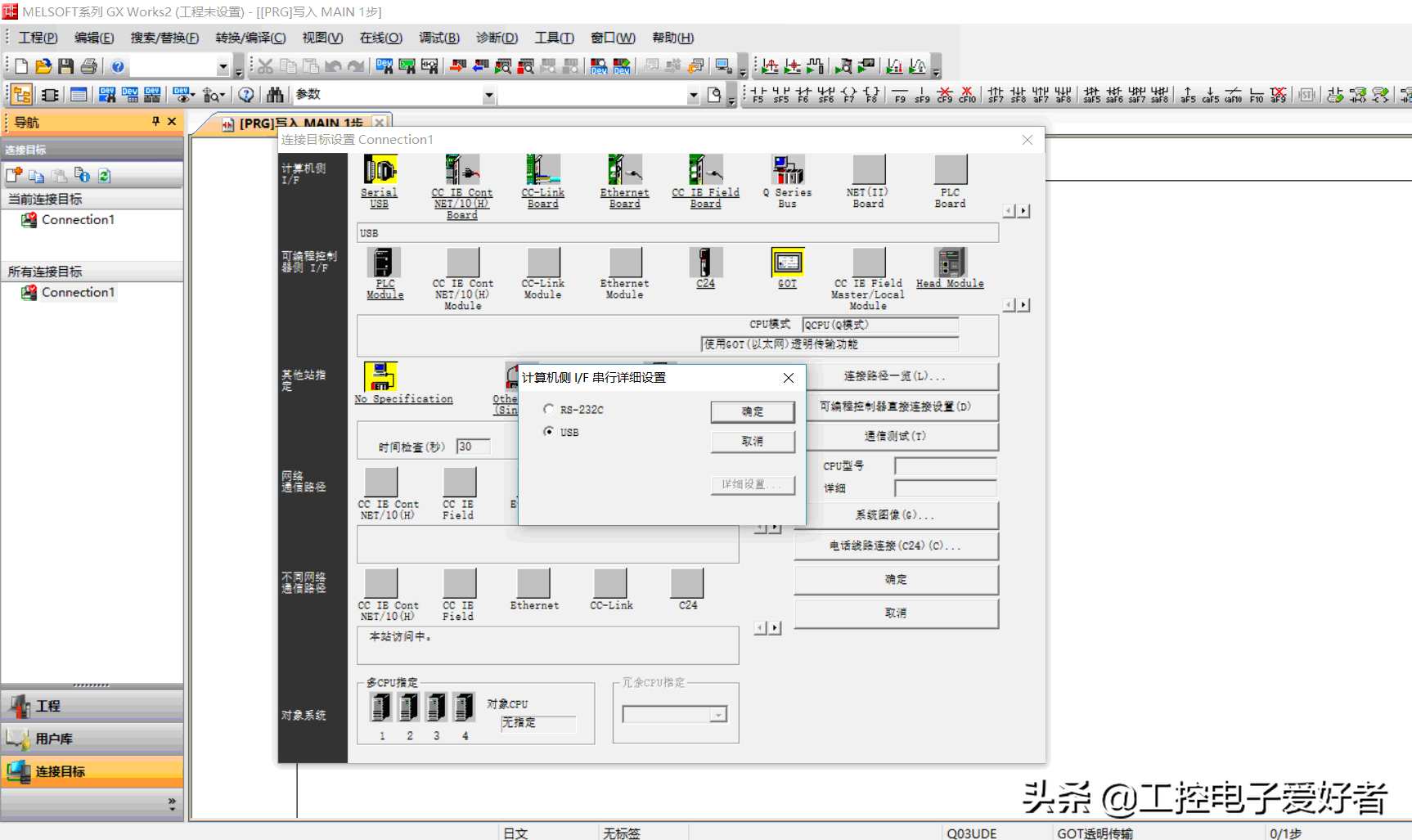Click the No Specification station icon

coord(380,377)
